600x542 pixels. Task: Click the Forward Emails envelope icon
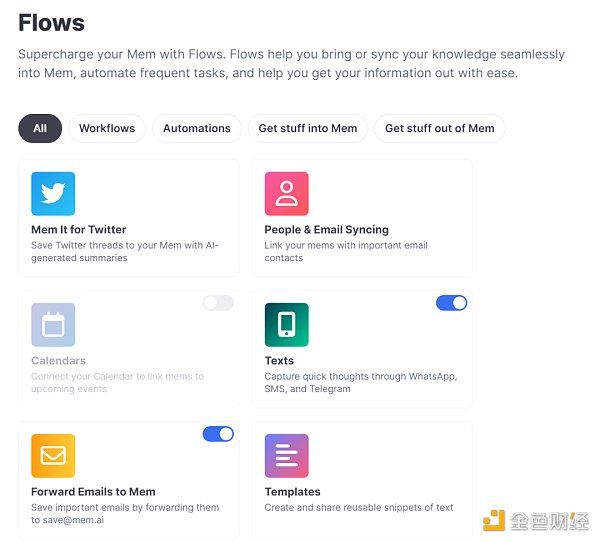coord(53,456)
